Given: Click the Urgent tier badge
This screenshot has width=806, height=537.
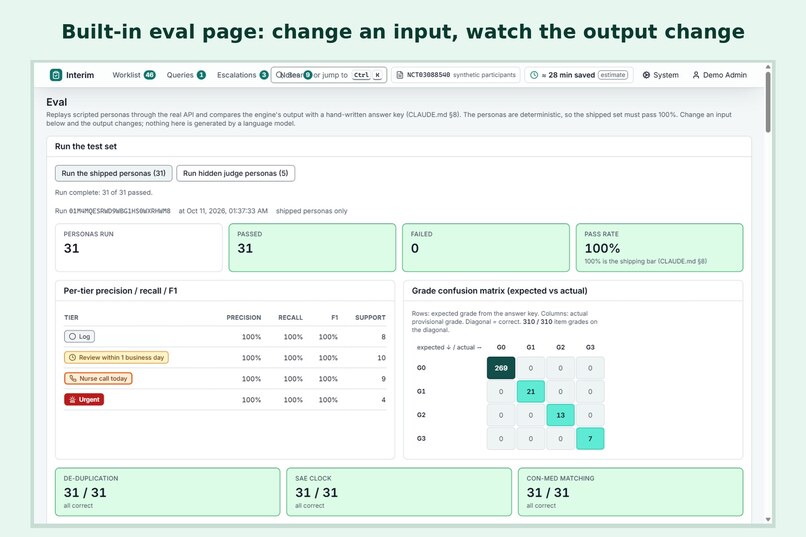Looking at the screenshot, I should tap(84, 400).
